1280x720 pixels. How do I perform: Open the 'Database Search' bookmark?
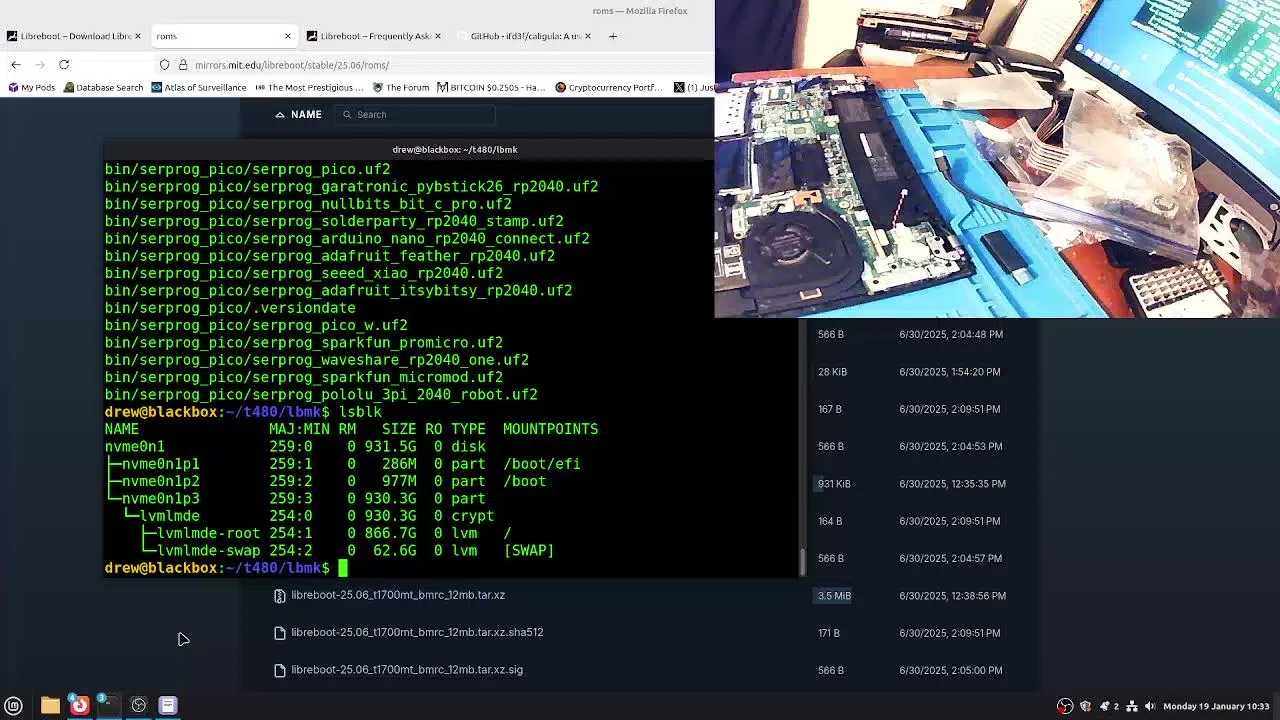103,87
